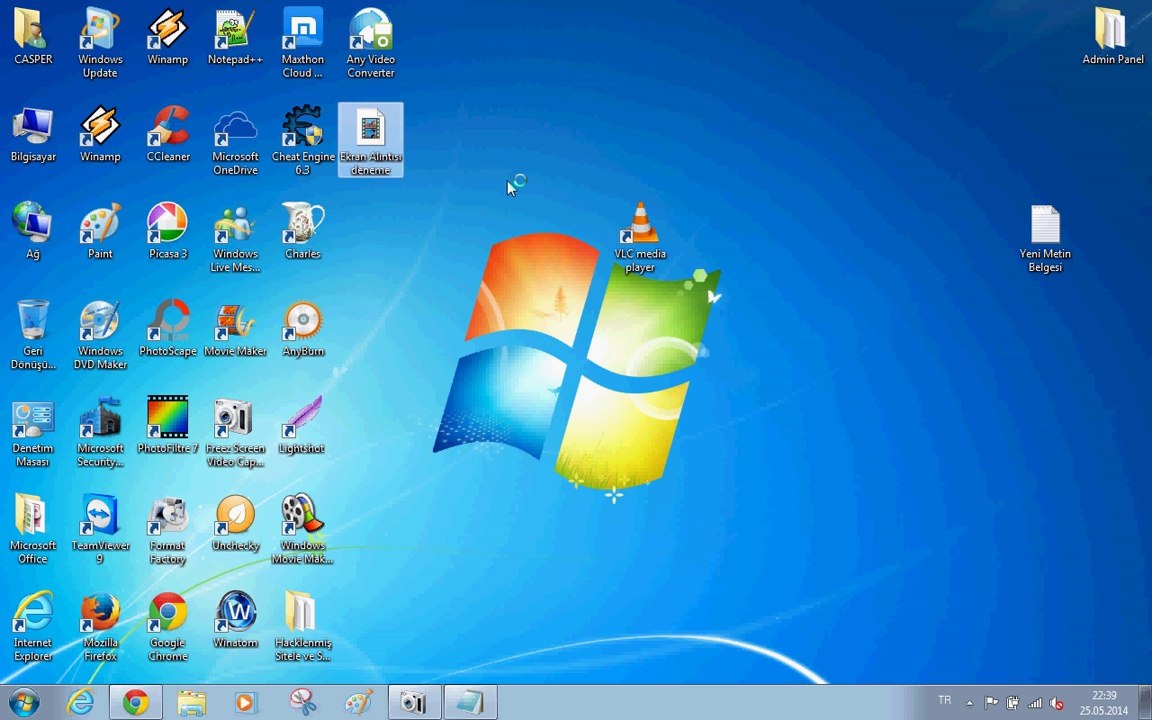Screen dimensions: 1152x720
Task: Open the Snipping Tool scissors taskbar icon
Action: 303,702
